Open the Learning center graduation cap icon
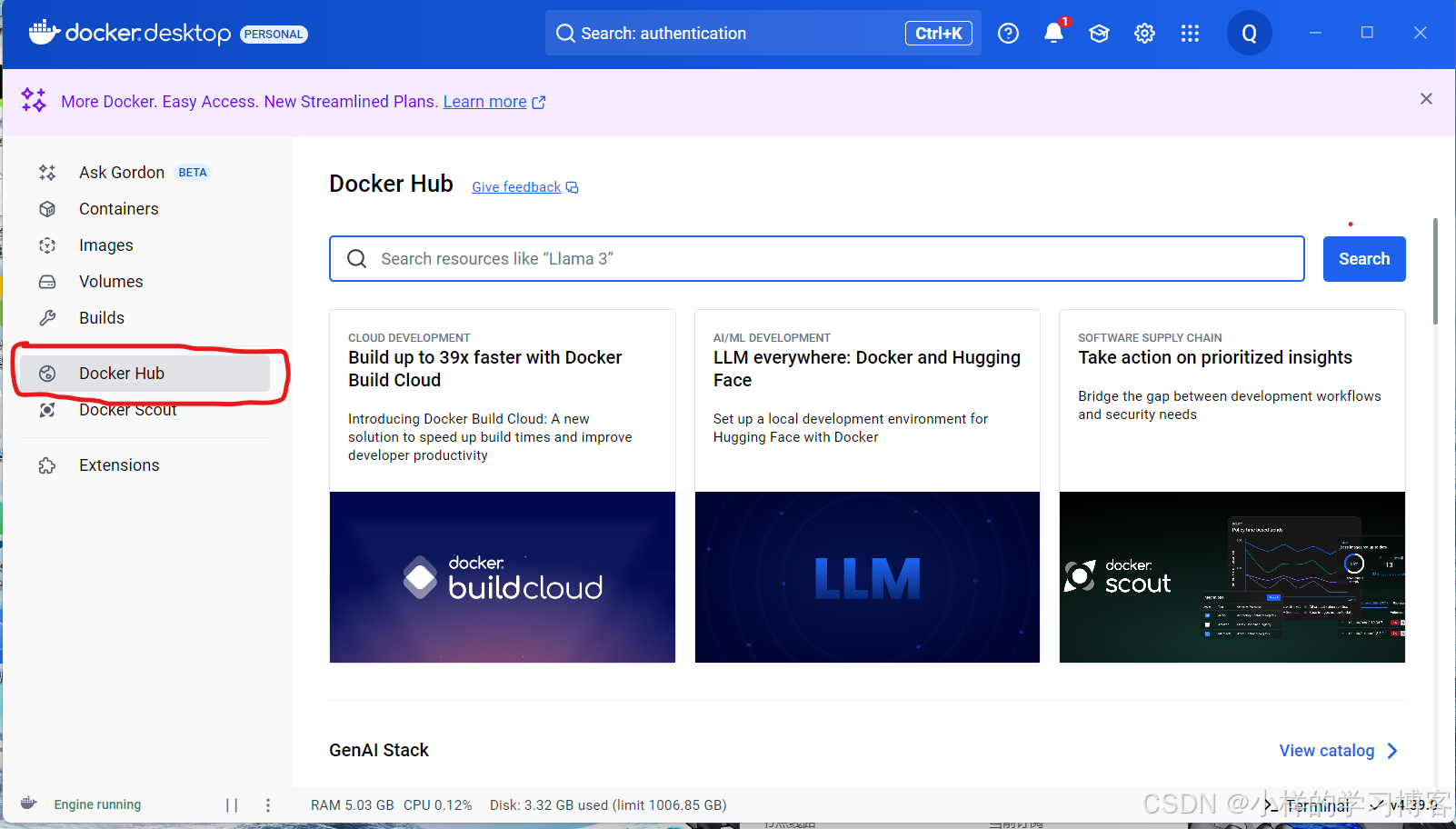This screenshot has height=829, width=1456. pos(1099,34)
